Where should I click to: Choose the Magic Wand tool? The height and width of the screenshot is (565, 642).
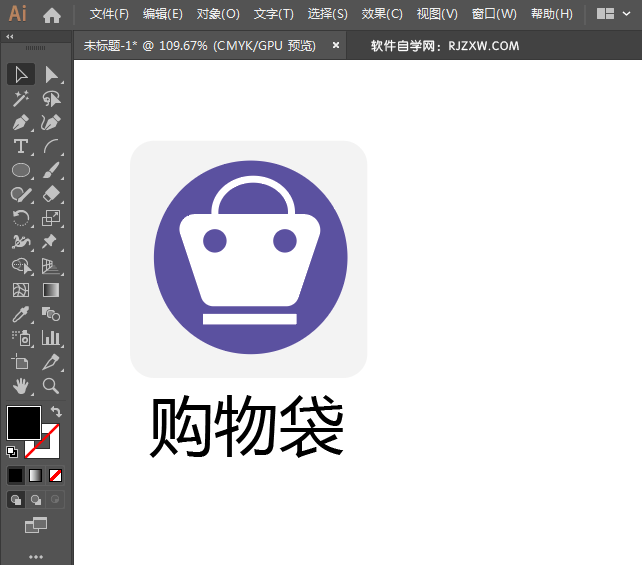click(21, 99)
